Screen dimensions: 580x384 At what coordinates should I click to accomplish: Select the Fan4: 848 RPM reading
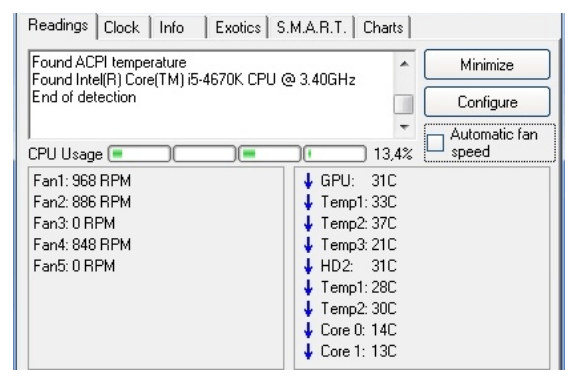tap(82, 245)
